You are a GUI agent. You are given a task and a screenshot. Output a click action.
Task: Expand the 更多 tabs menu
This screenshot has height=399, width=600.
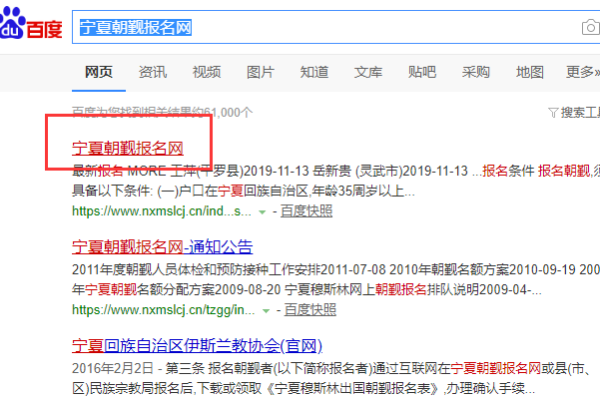pyautogui.click(x=583, y=72)
